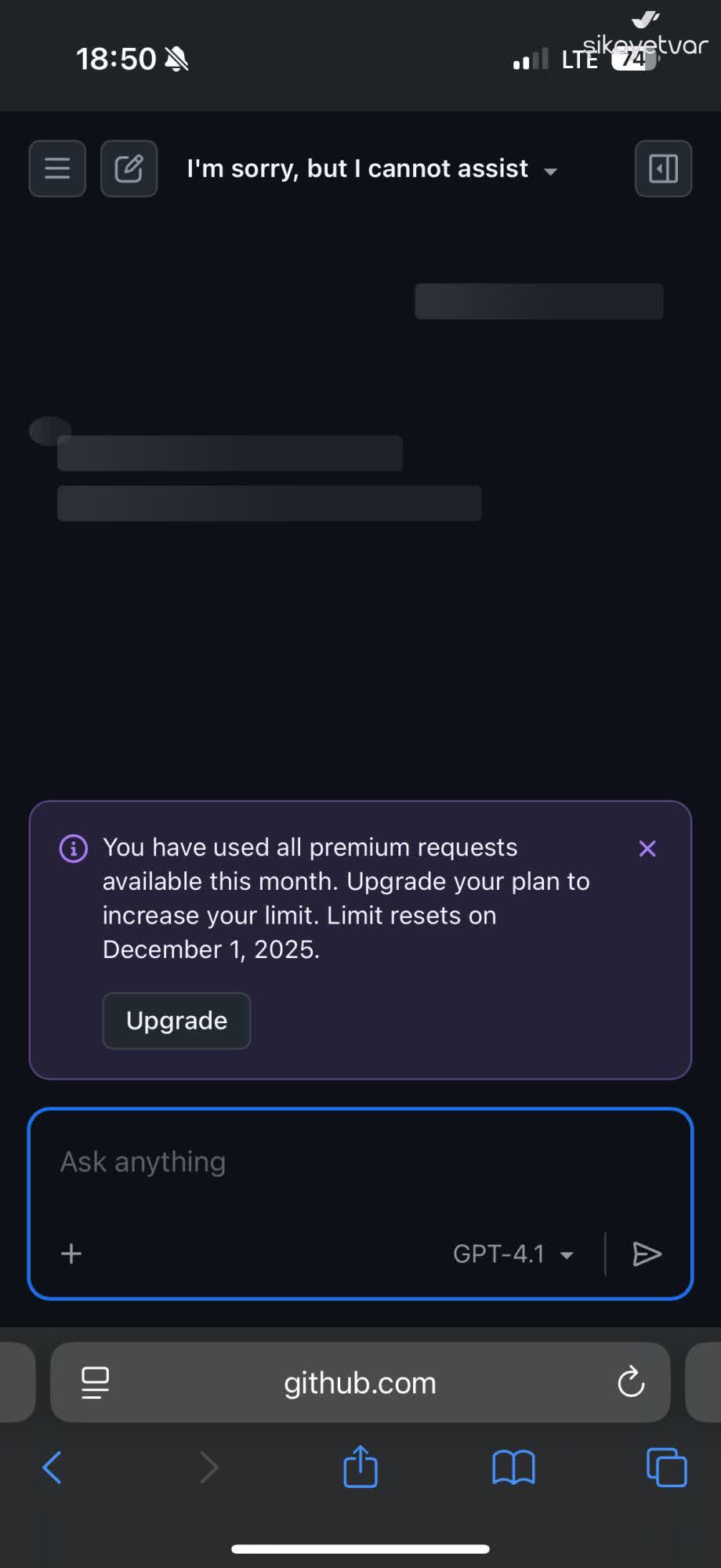Add an attachment with plus icon

tap(71, 1254)
